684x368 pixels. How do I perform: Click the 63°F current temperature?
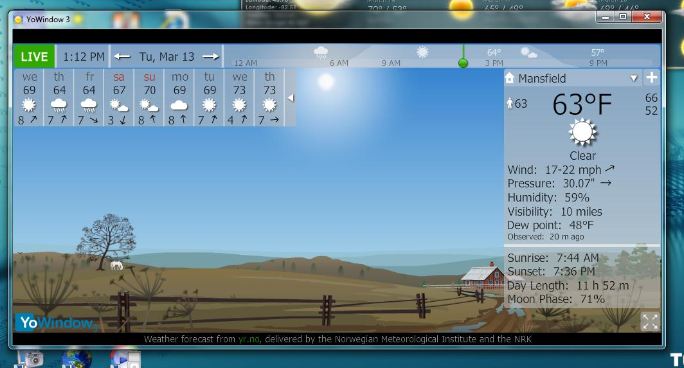click(582, 105)
